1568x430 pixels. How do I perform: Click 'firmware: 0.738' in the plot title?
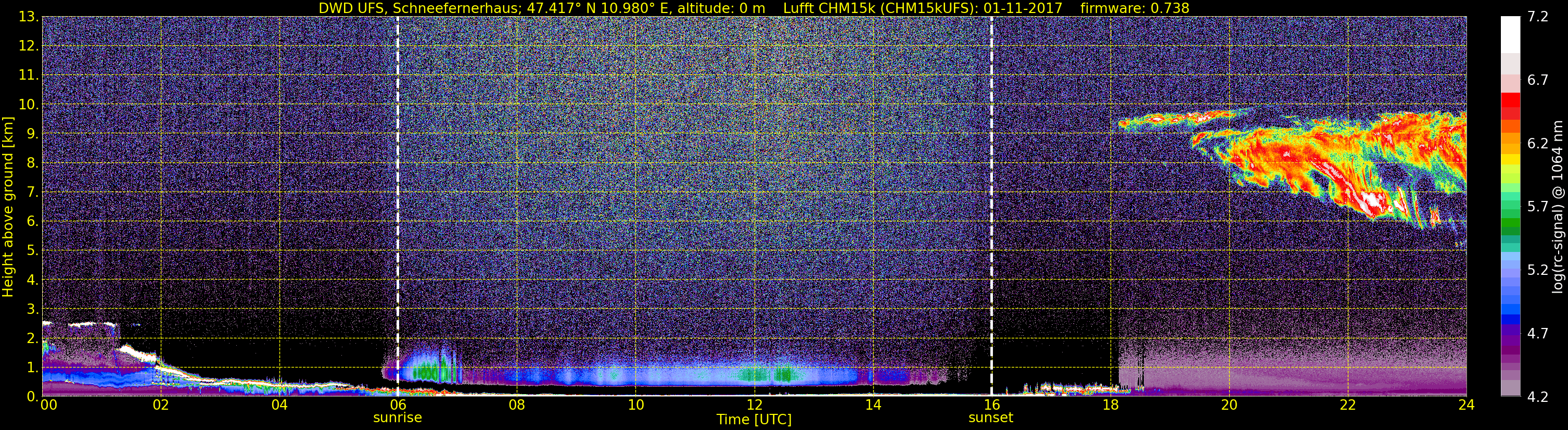pos(1134,8)
